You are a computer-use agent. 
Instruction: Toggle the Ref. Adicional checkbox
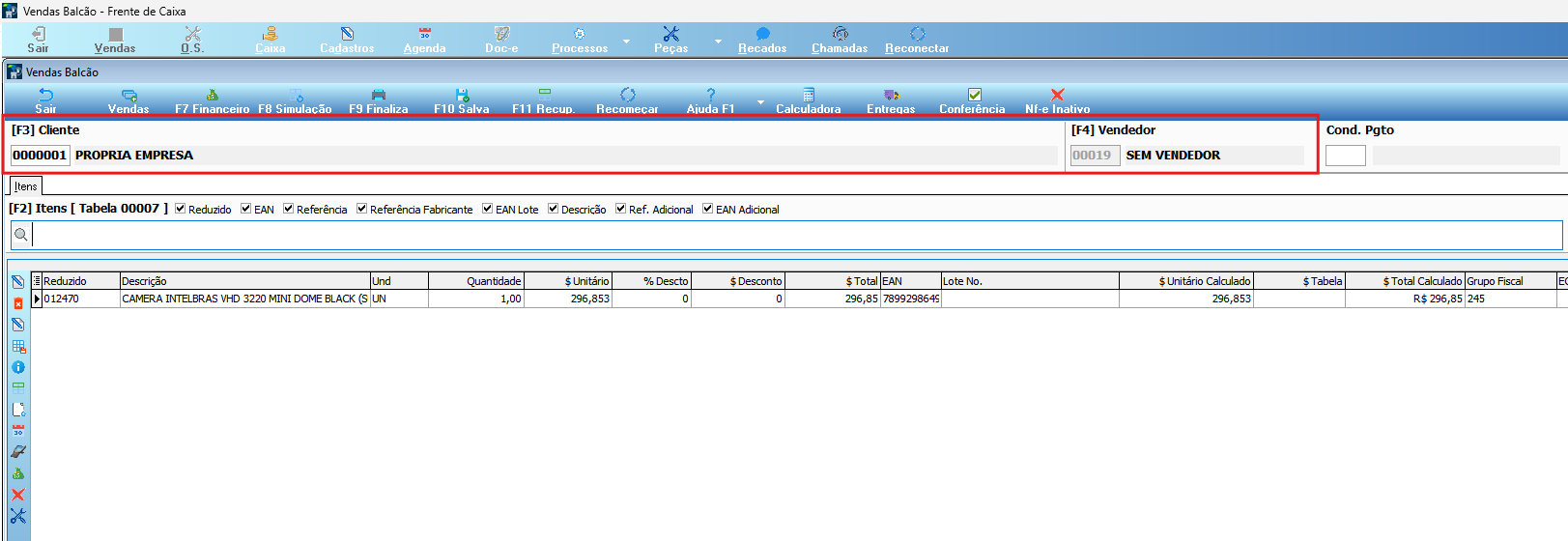click(620, 209)
